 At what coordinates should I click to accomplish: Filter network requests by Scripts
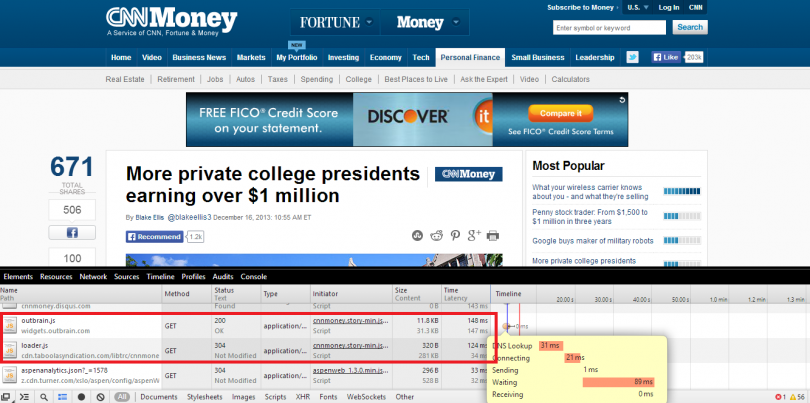point(275,397)
